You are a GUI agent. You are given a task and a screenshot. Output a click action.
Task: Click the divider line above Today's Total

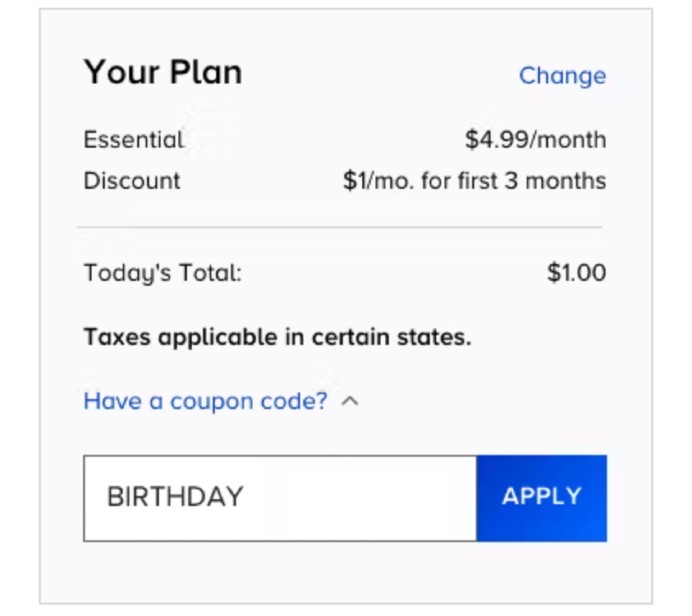coord(340,228)
